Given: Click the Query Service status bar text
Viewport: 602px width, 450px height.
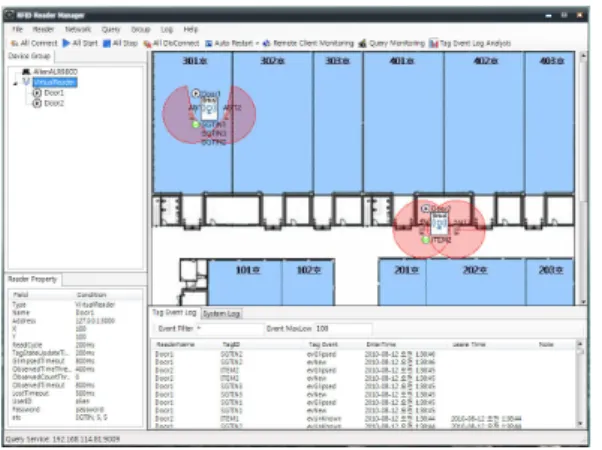Looking at the screenshot, I should (63, 438).
